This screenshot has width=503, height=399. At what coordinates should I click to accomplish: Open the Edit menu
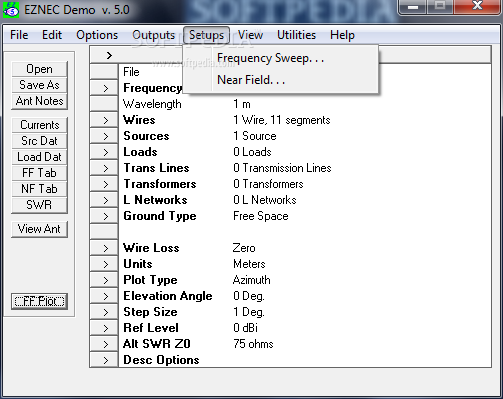[x=52, y=35]
